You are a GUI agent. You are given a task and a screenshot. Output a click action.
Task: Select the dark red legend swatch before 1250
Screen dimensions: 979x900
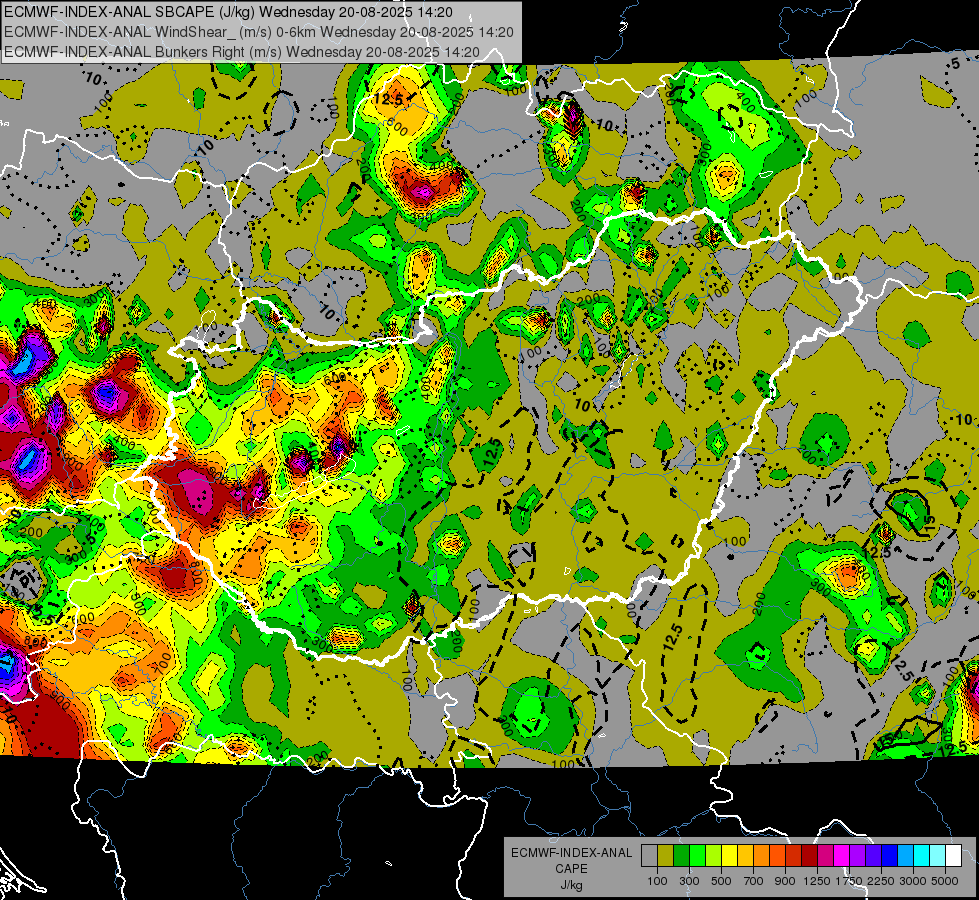coord(809,856)
